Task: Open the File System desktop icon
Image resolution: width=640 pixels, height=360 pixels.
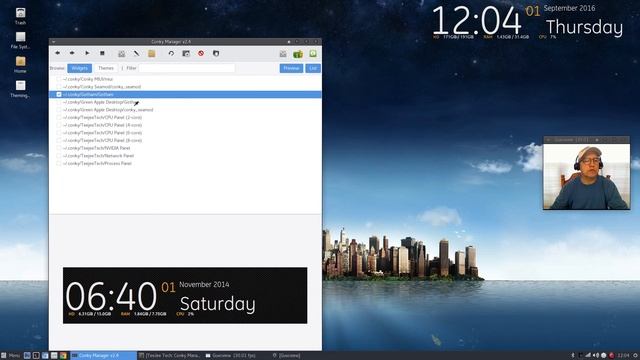Action: 20,40
